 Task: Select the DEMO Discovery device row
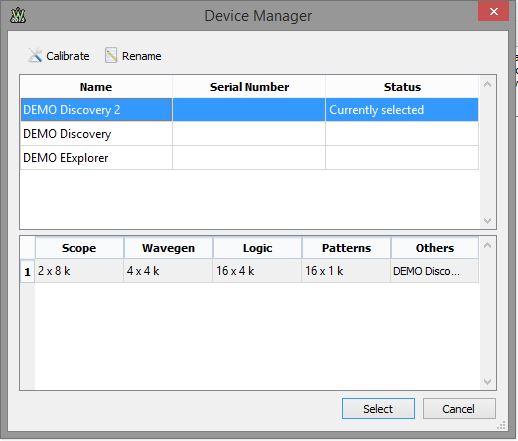click(x=249, y=134)
